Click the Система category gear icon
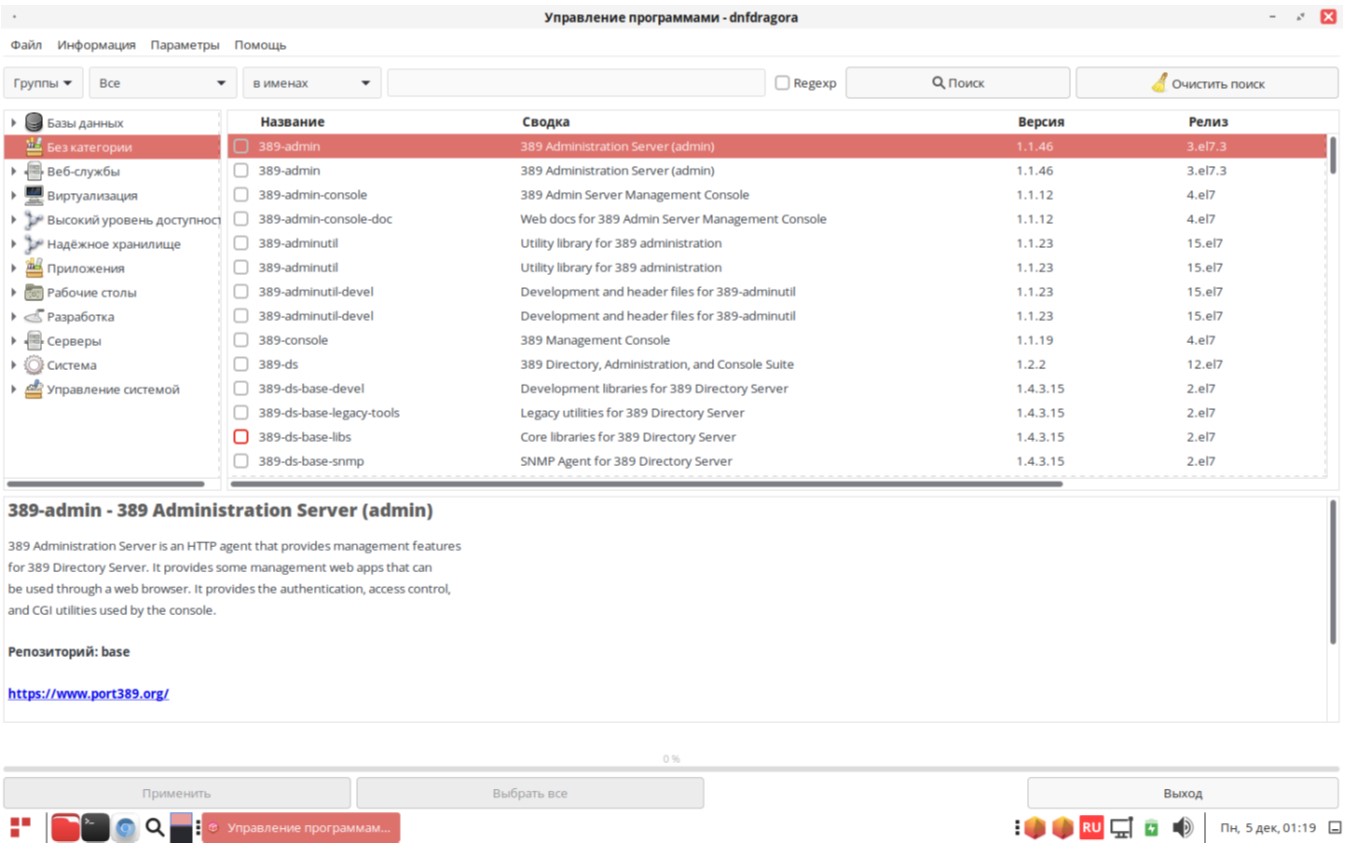Viewport: 1347px width, 858px height. click(34, 365)
